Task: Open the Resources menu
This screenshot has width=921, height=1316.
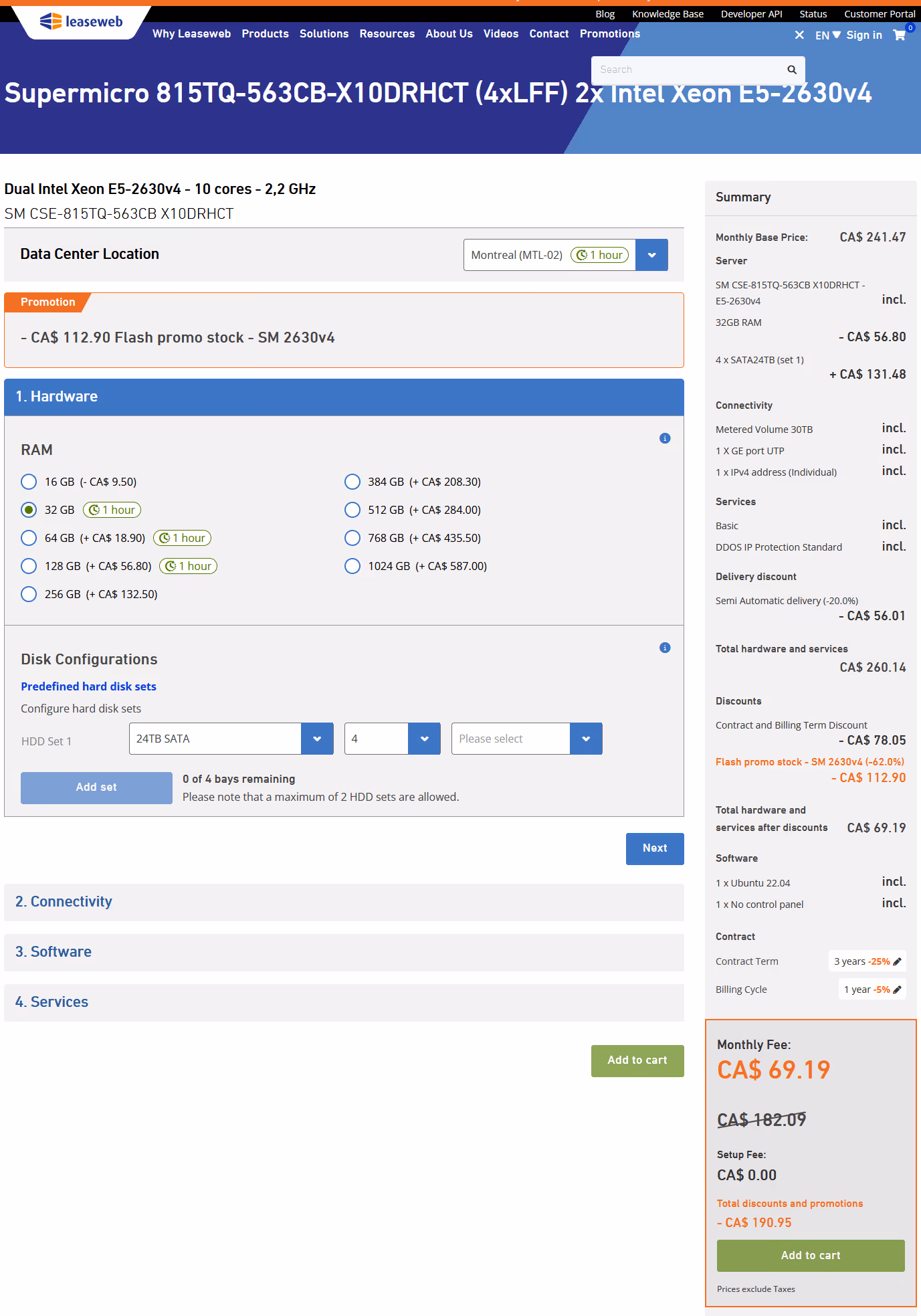Action: point(387,33)
